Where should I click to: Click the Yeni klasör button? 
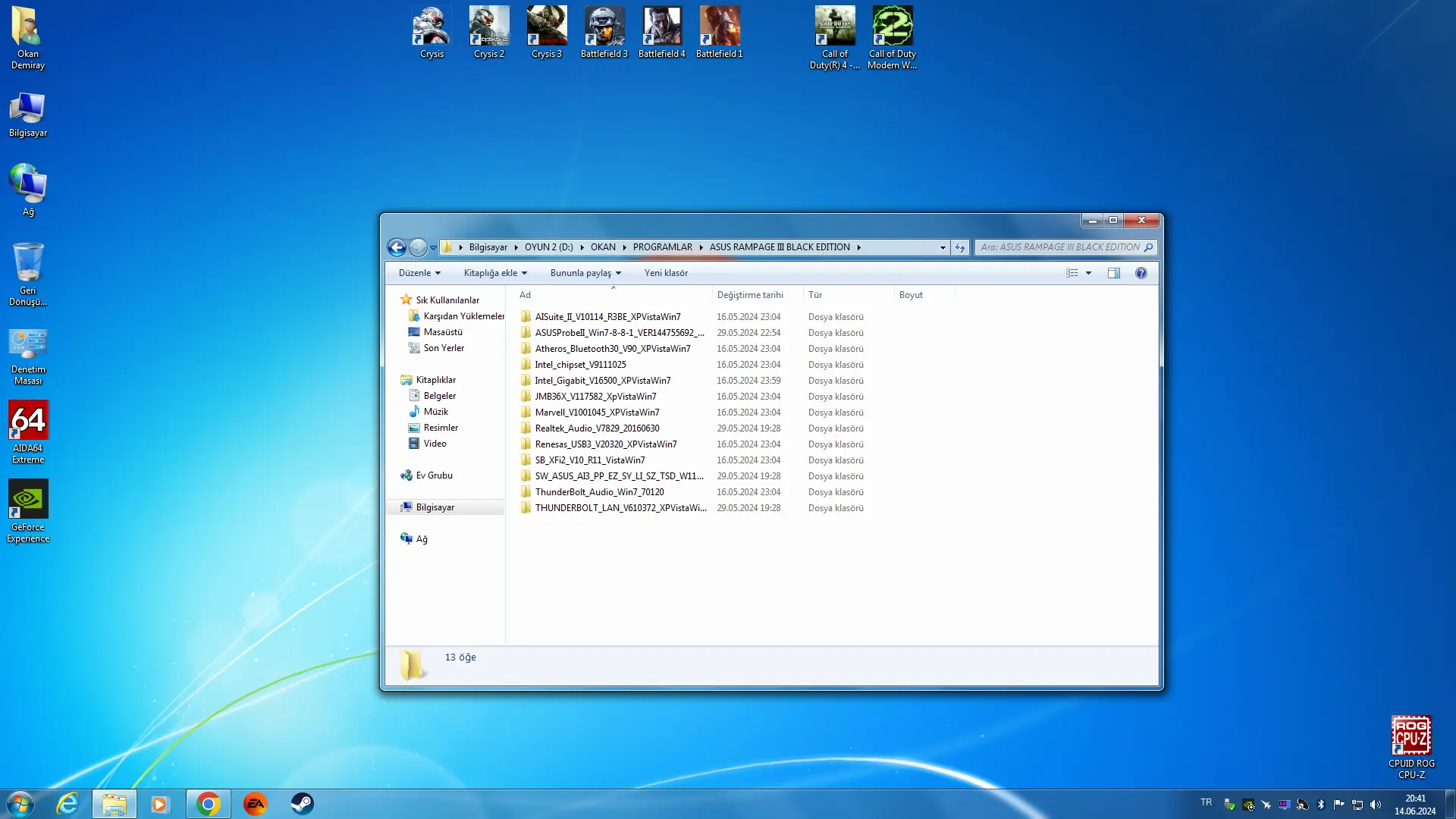pos(666,273)
